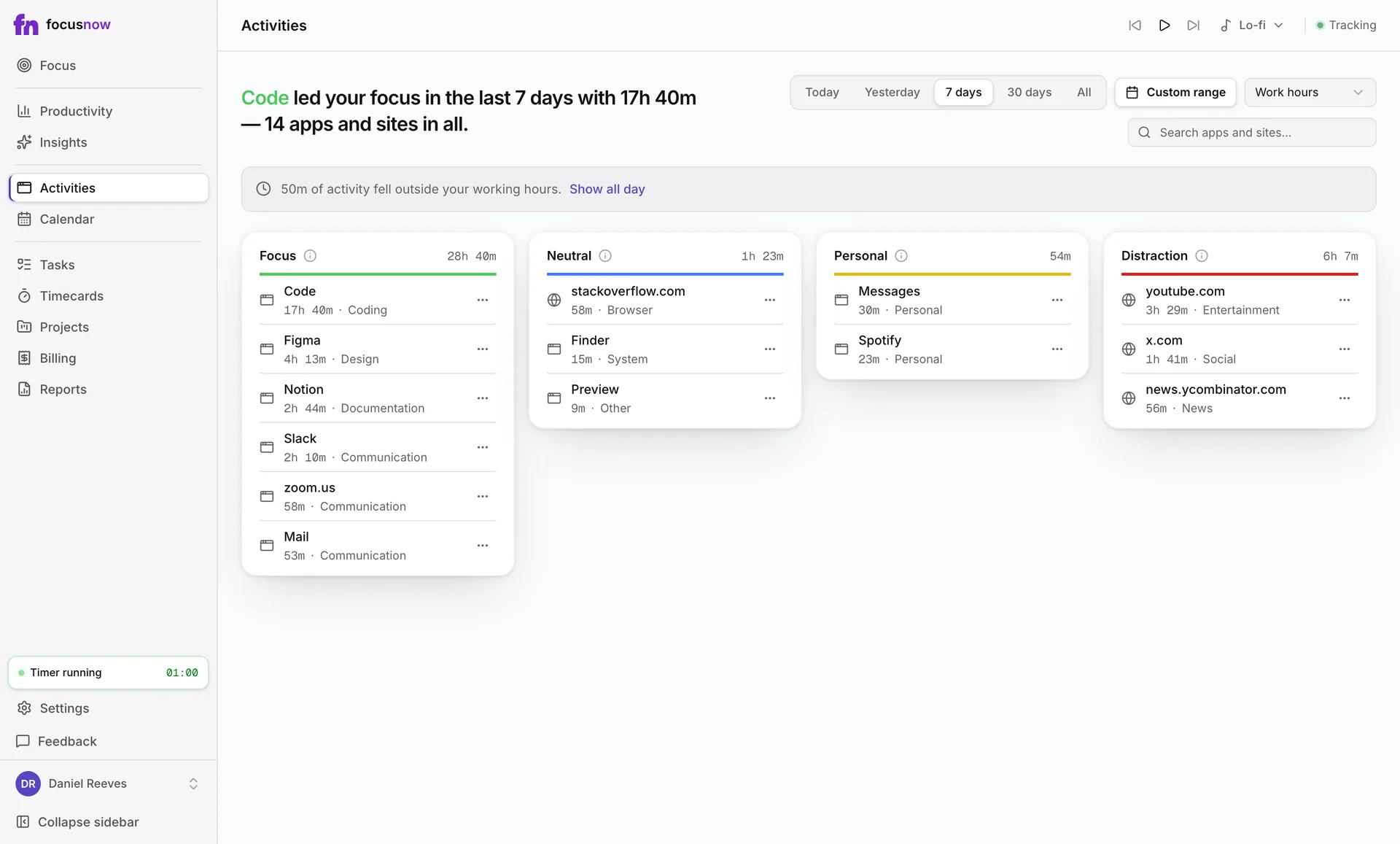Select the Yesterday range tab
The width and height of the screenshot is (1400, 844).
[x=892, y=93]
